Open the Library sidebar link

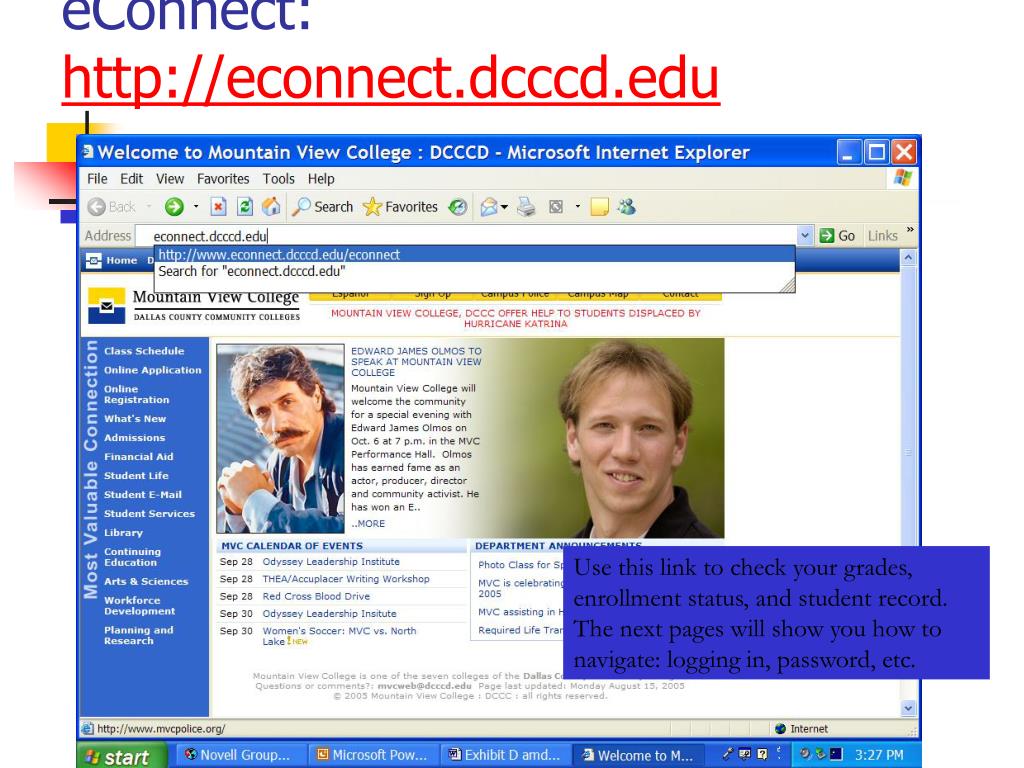123,532
